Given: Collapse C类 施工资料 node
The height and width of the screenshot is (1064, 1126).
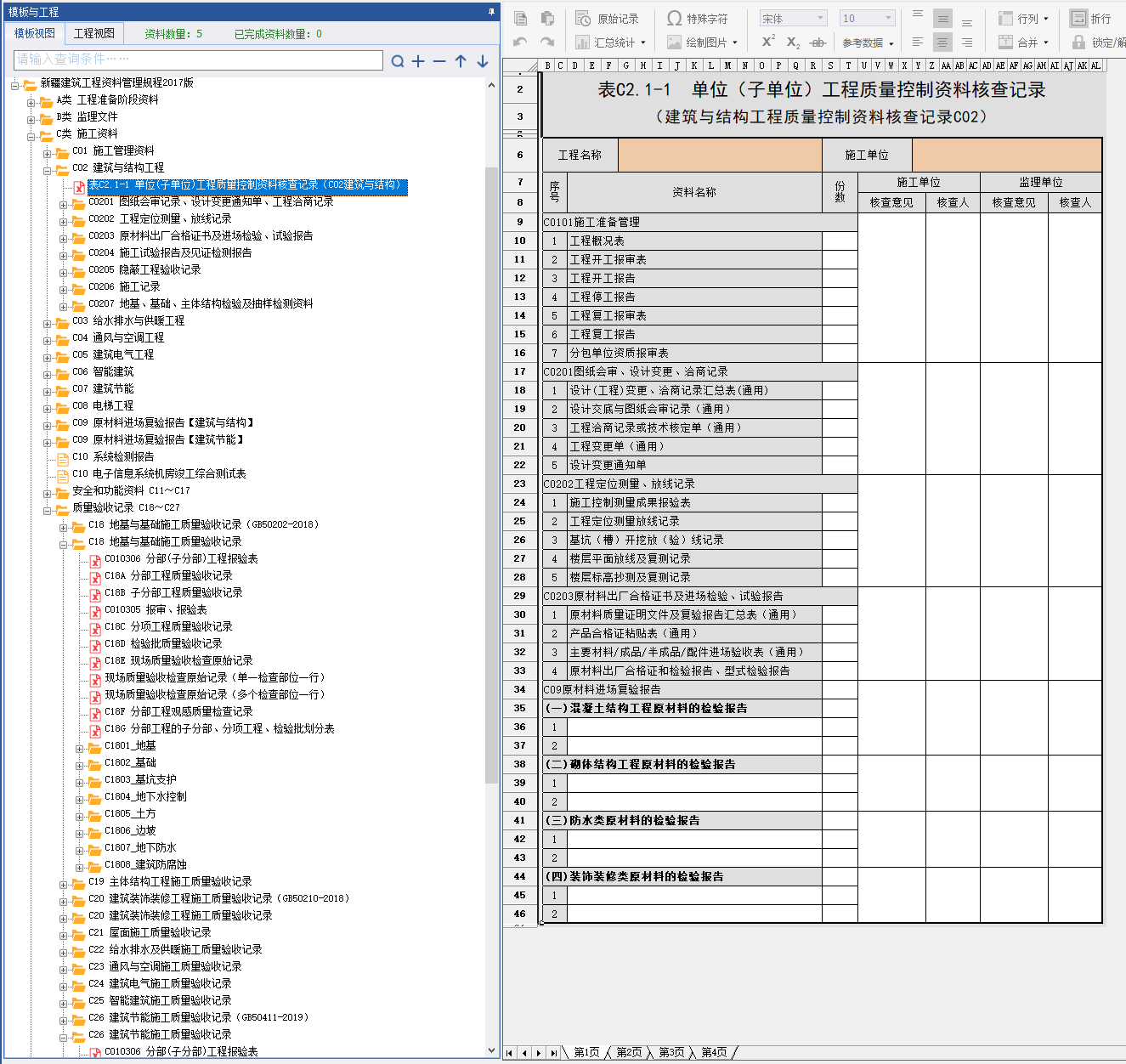Looking at the screenshot, I should (x=31, y=136).
